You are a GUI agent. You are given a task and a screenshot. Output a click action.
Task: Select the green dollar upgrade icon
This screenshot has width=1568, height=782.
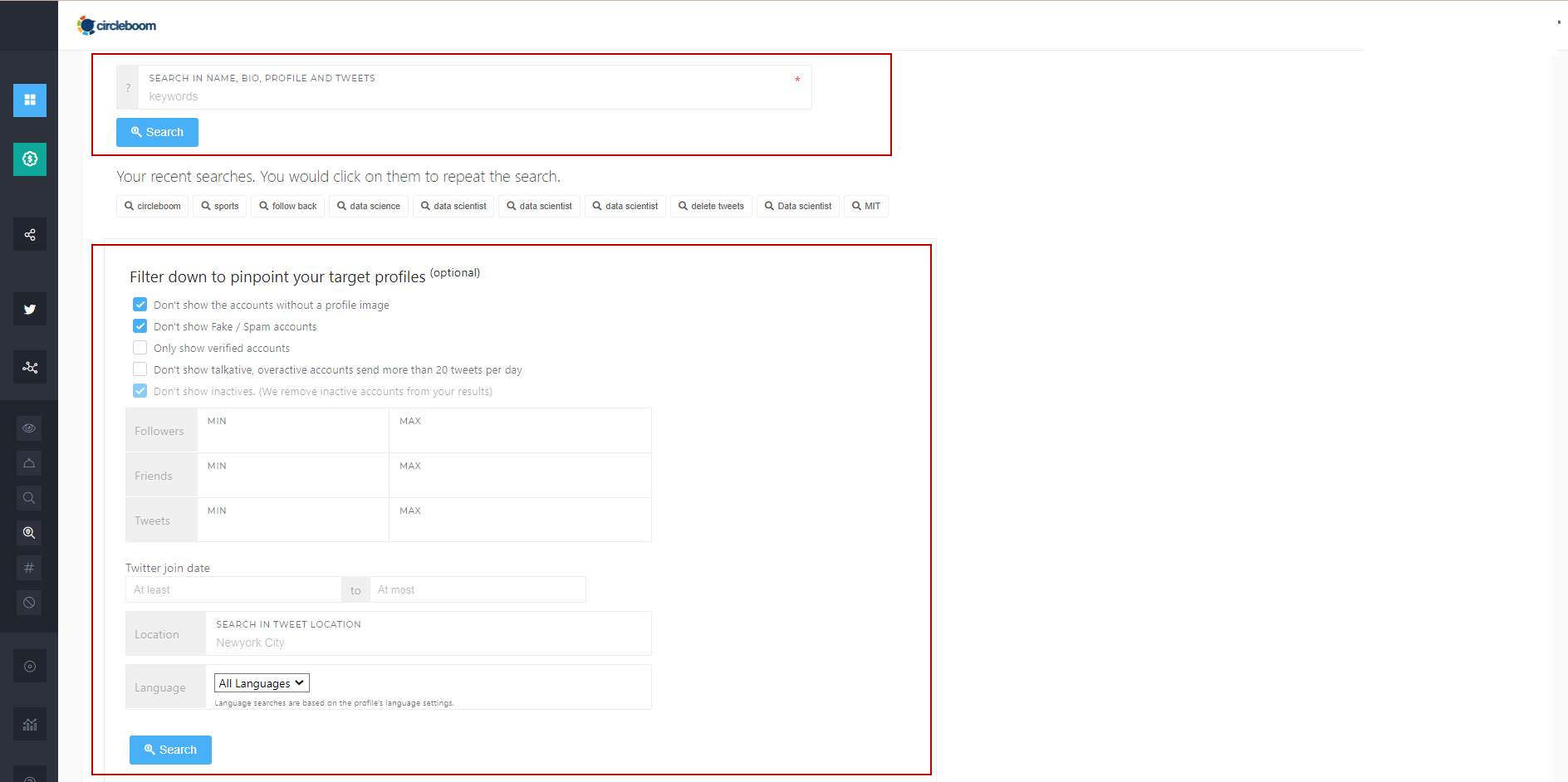[x=30, y=159]
